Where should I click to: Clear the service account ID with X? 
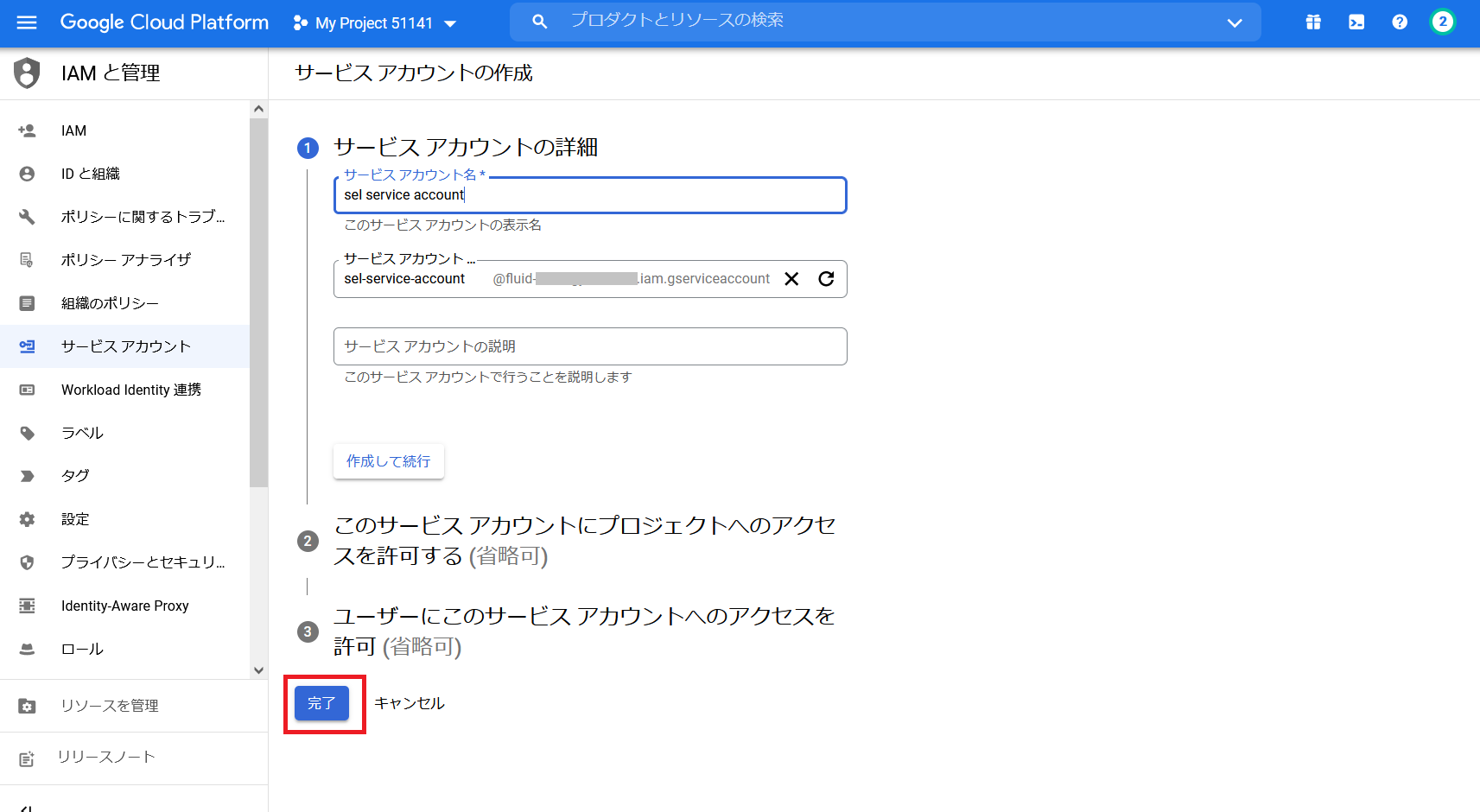(791, 279)
